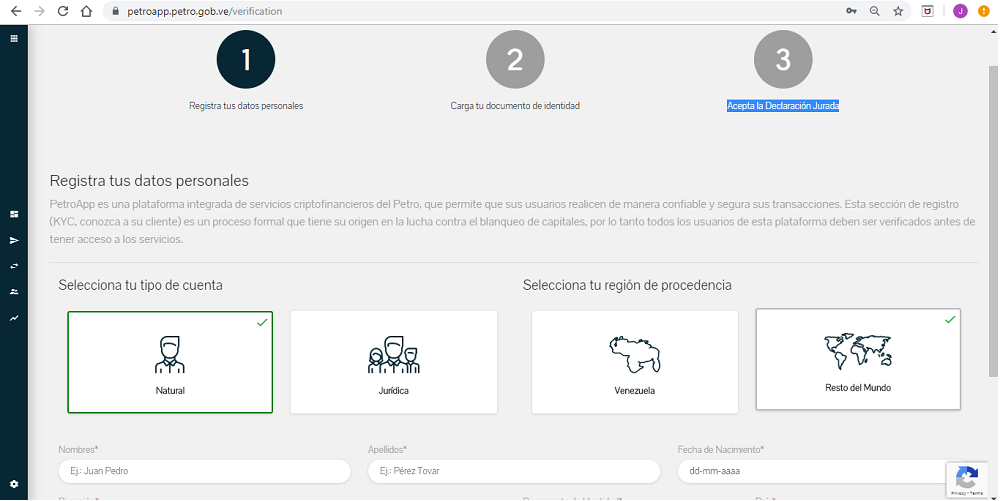The image size is (1000, 501).
Task: Go to step 1 circle
Action: tap(246, 59)
